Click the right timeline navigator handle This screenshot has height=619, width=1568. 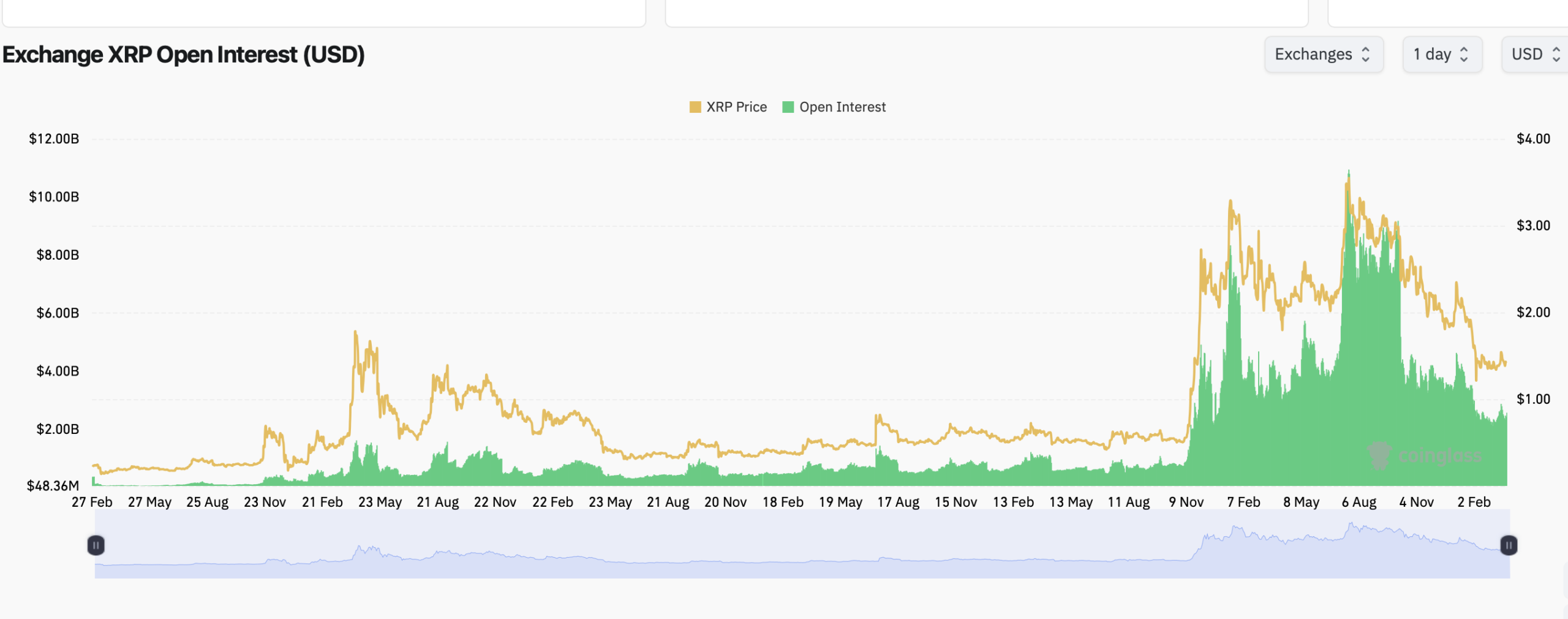[x=1508, y=544]
